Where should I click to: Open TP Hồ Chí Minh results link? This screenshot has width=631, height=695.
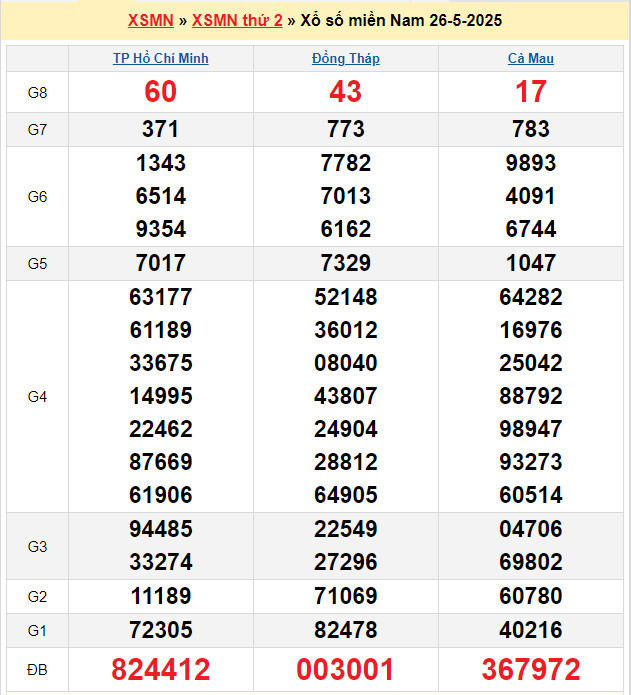(x=161, y=59)
